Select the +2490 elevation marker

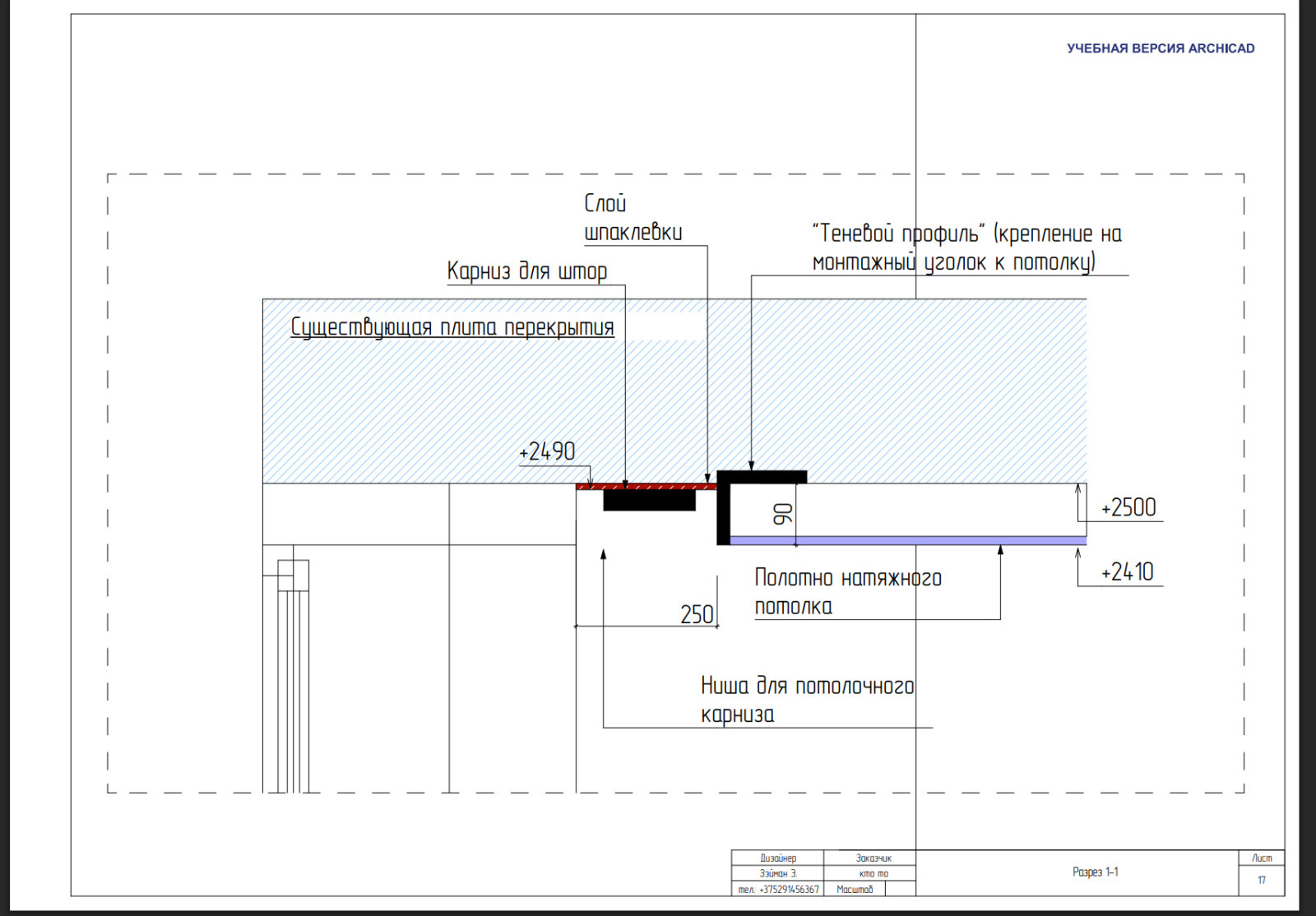click(547, 452)
